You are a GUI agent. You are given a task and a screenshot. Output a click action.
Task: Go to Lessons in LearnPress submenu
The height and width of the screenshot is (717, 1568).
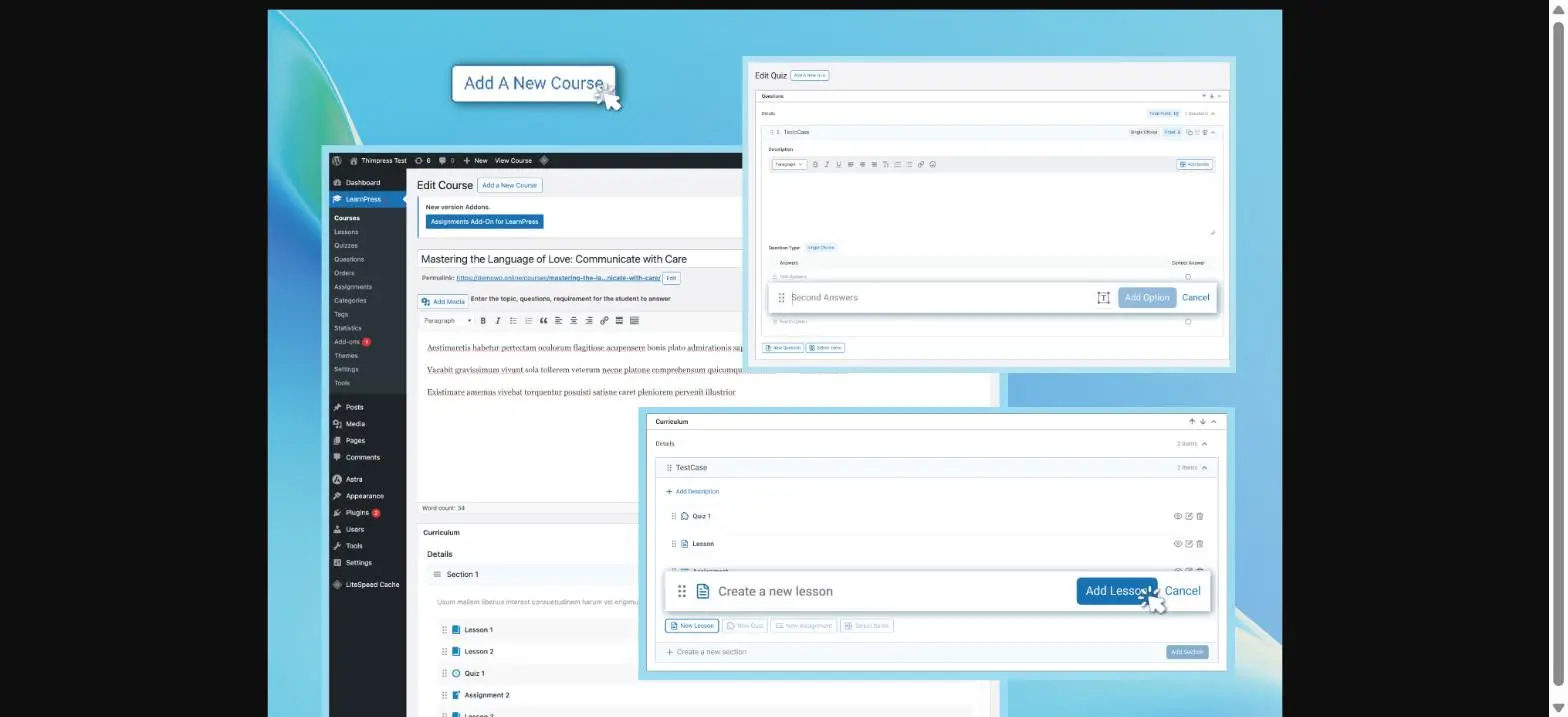(346, 232)
